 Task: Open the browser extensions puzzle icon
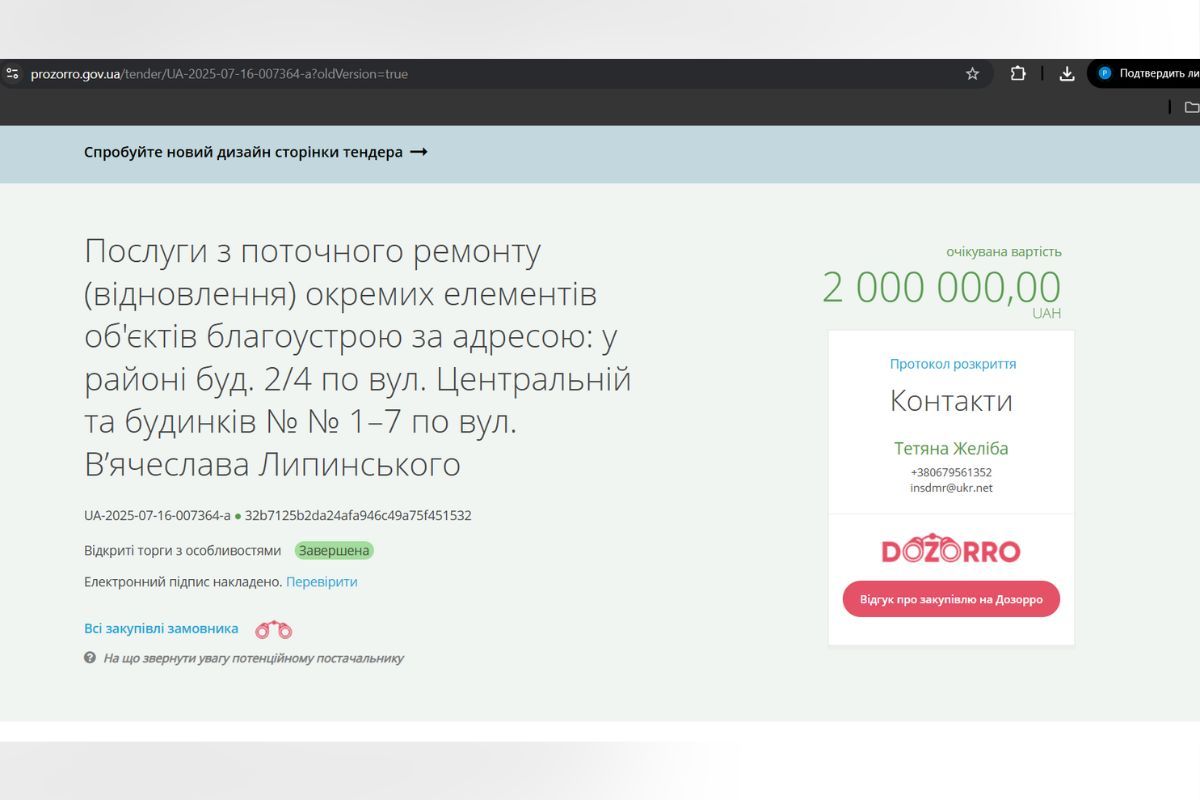(x=1018, y=73)
